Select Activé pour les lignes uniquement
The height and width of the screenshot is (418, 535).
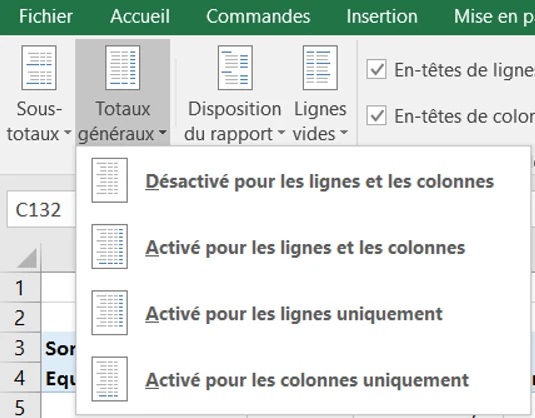click(303, 313)
